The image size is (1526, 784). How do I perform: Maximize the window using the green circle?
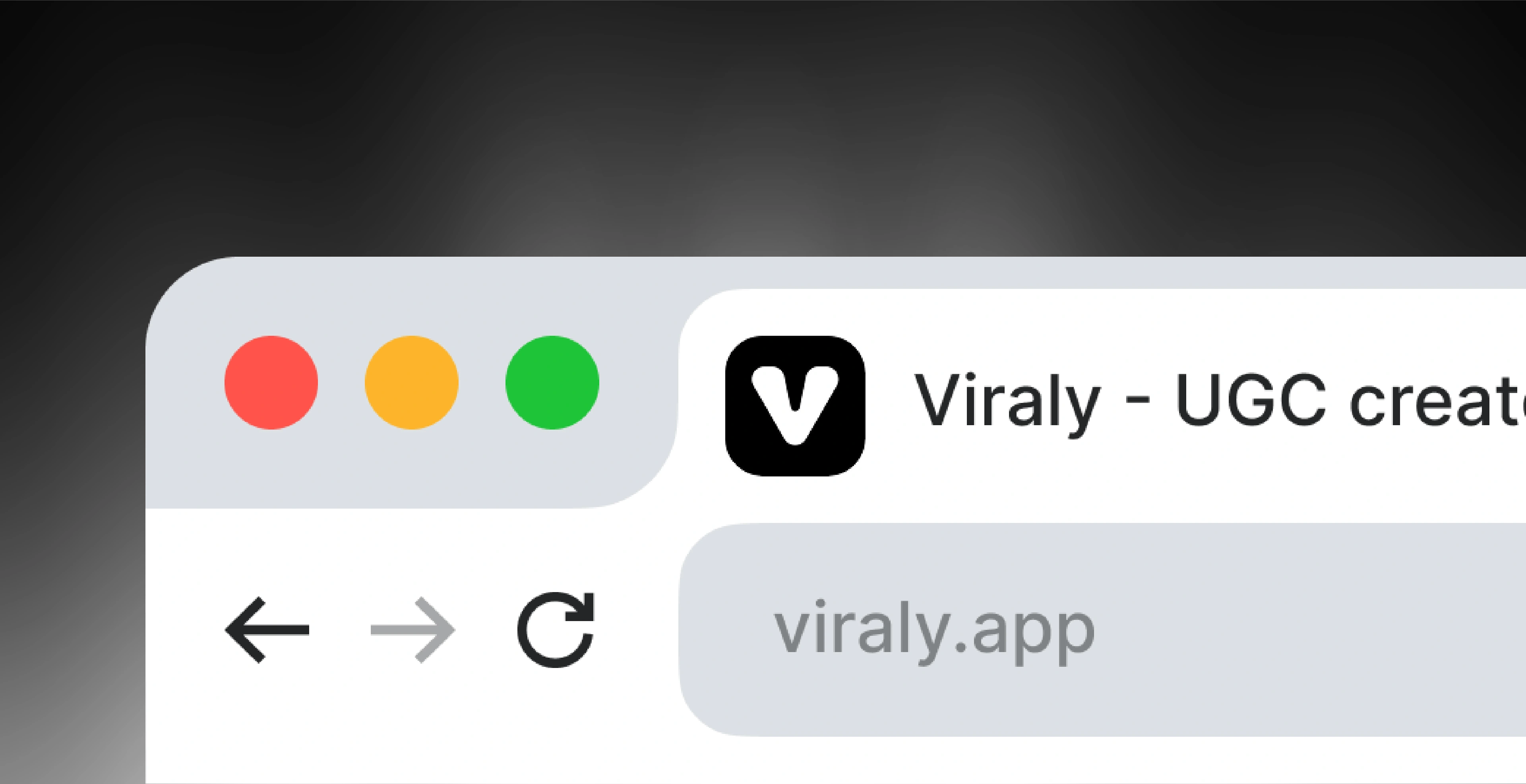pyautogui.click(x=552, y=383)
